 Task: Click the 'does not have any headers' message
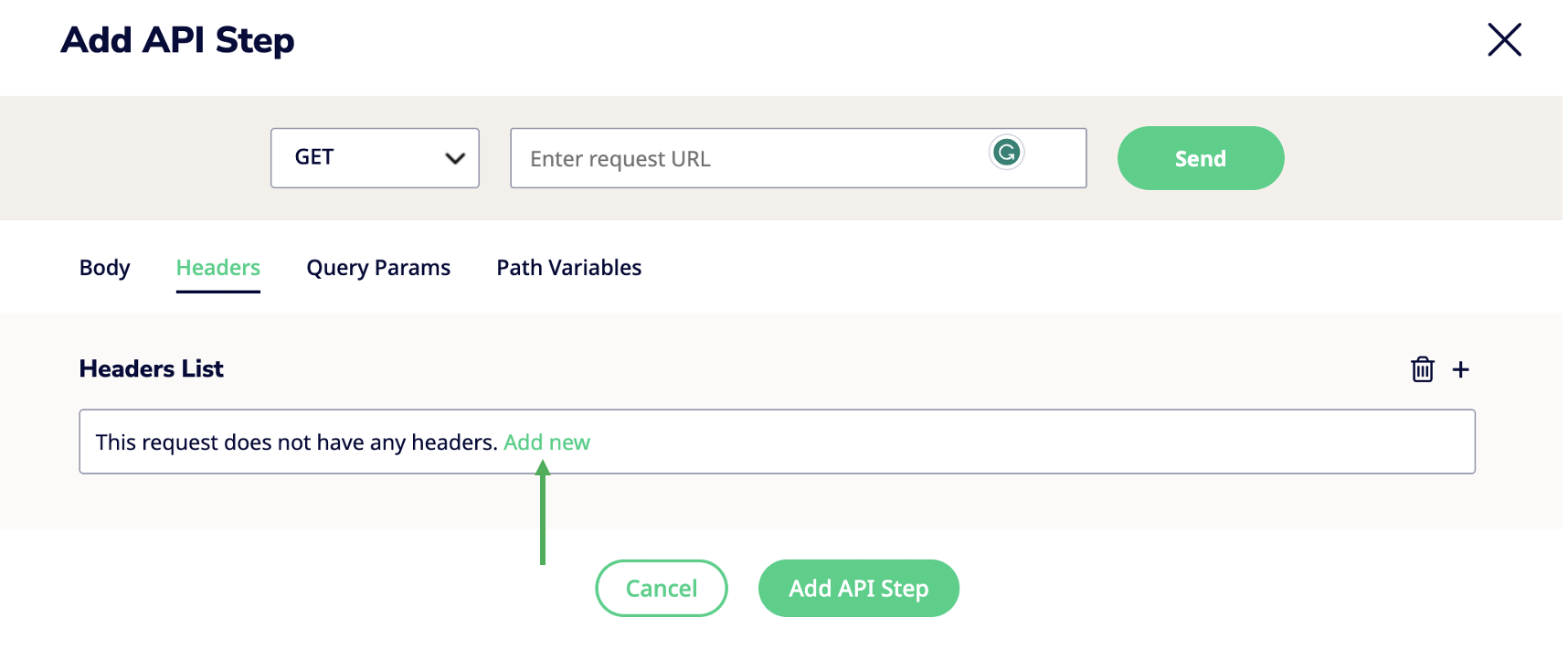[x=297, y=442]
